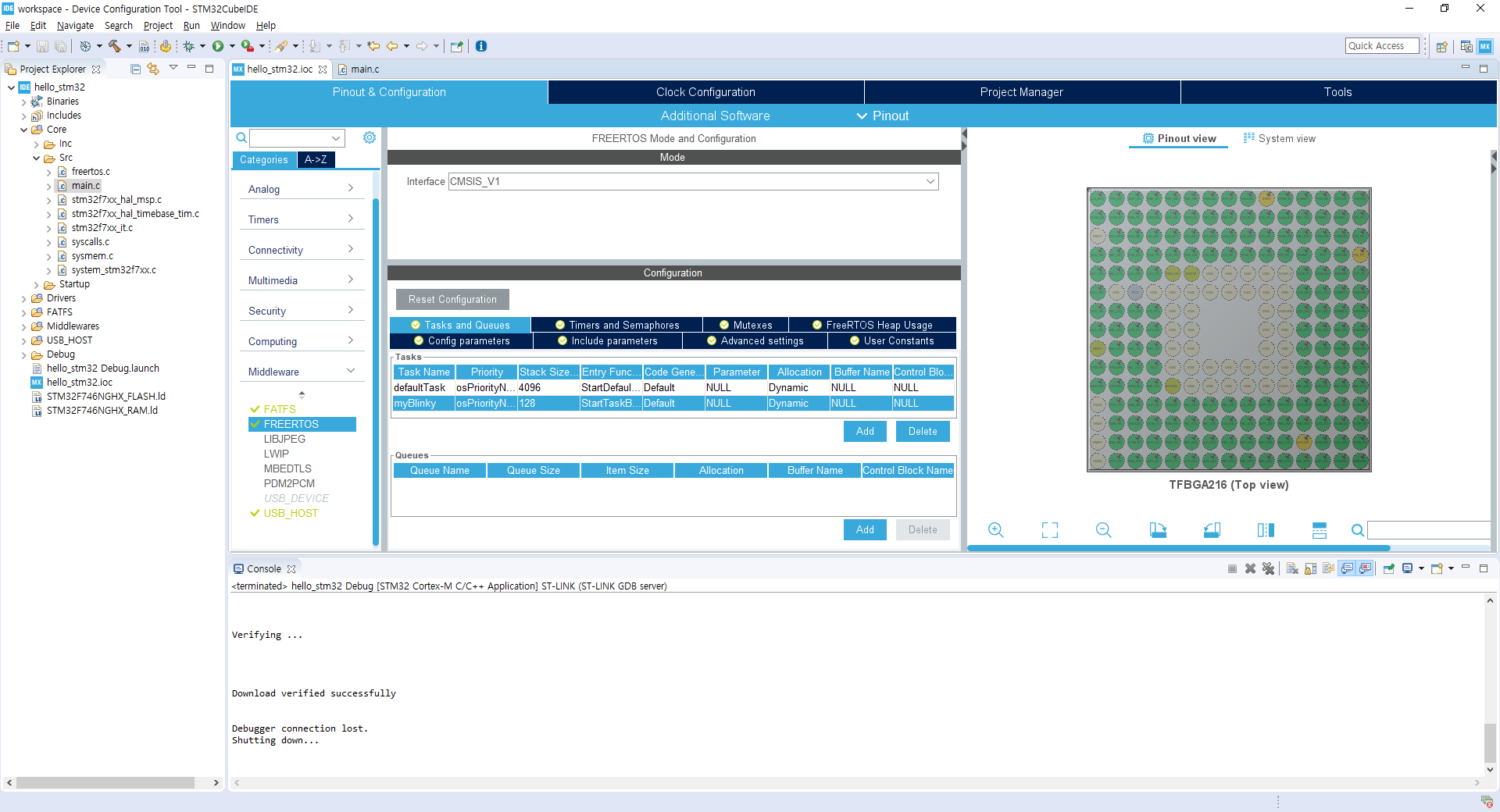Click the Debug bug icon in toolbar

[188, 46]
